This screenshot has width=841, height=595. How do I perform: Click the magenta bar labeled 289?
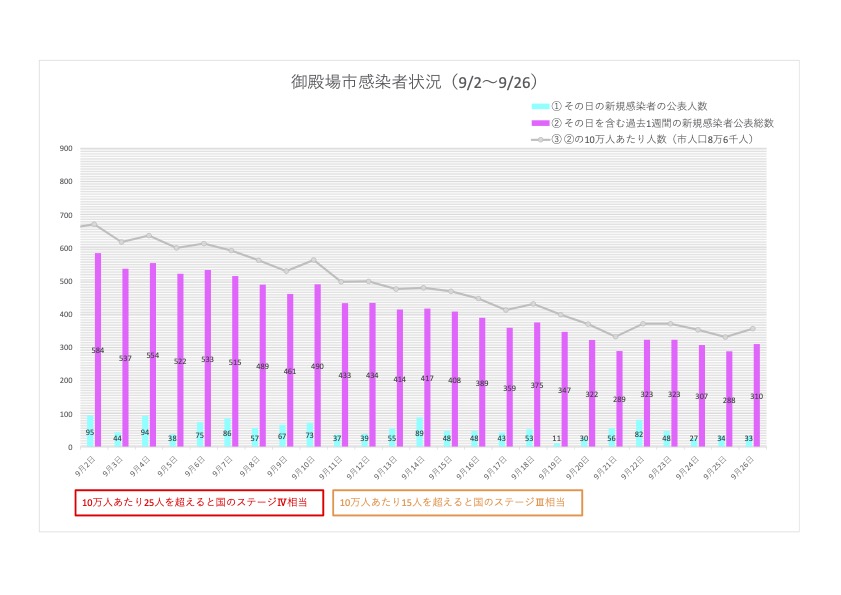point(619,399)
